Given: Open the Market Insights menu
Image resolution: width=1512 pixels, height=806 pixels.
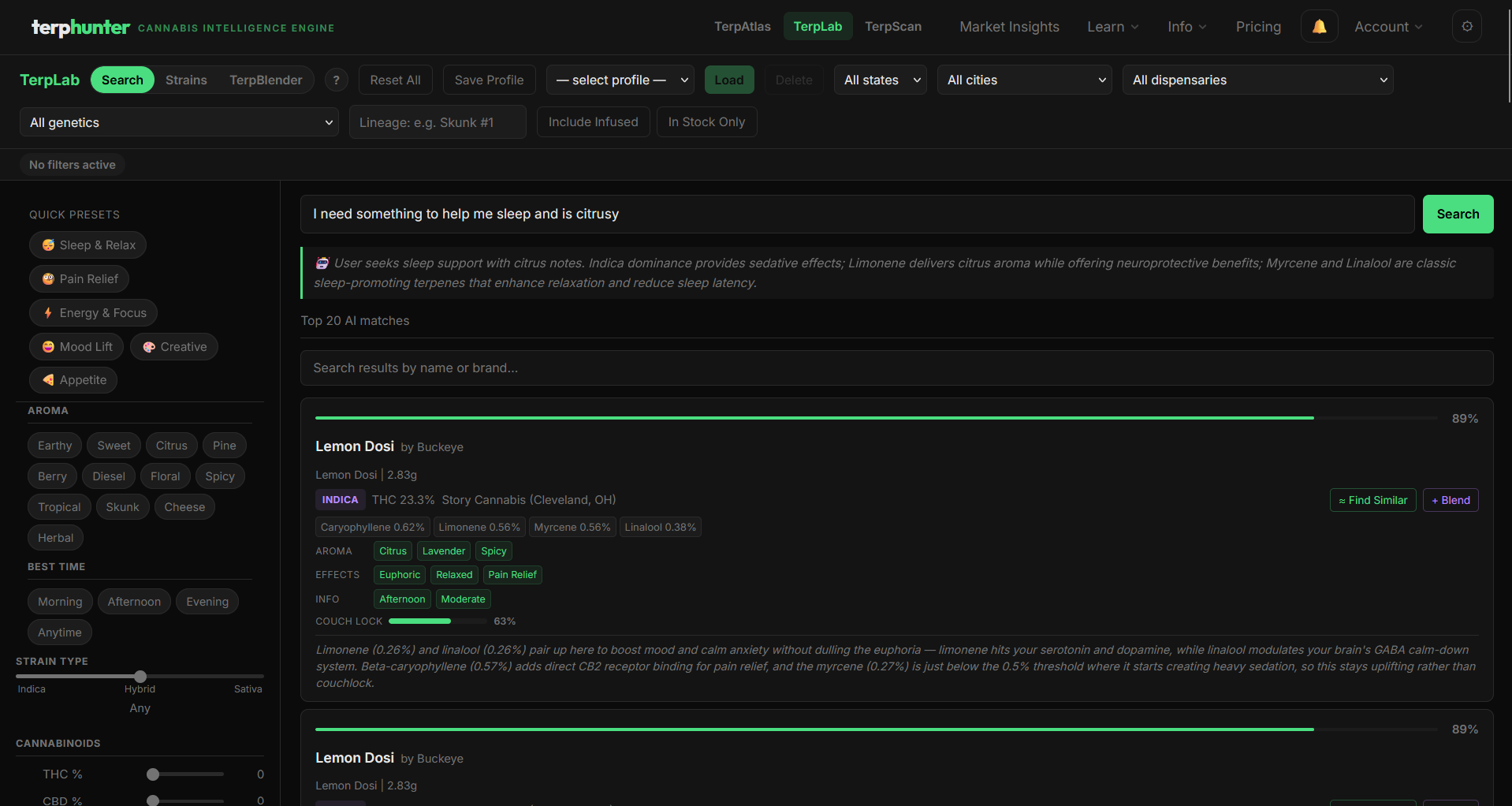Looking at the screenshot, I should tap(1009, 26).
